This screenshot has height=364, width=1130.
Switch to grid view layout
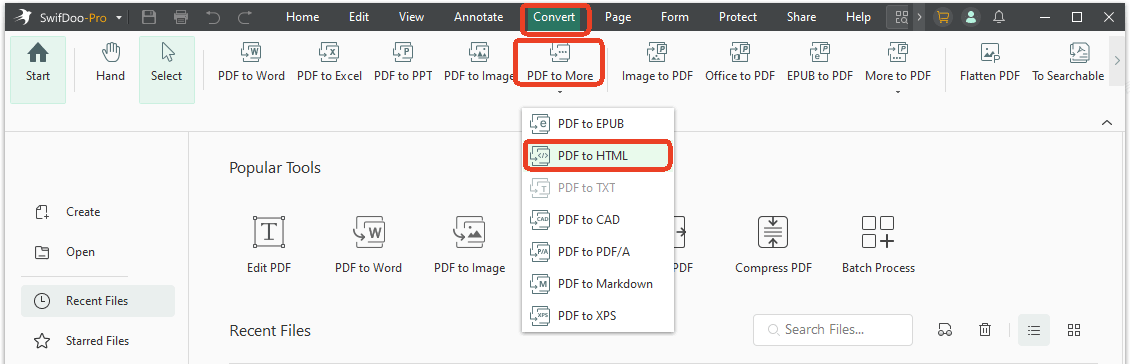coord(1074,330)
